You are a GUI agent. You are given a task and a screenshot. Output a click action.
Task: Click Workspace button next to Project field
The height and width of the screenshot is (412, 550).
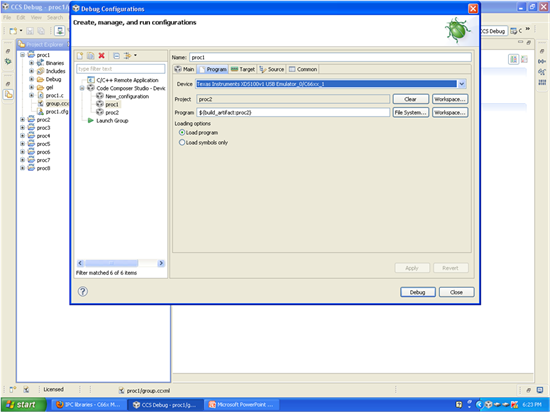coord(450,99)
